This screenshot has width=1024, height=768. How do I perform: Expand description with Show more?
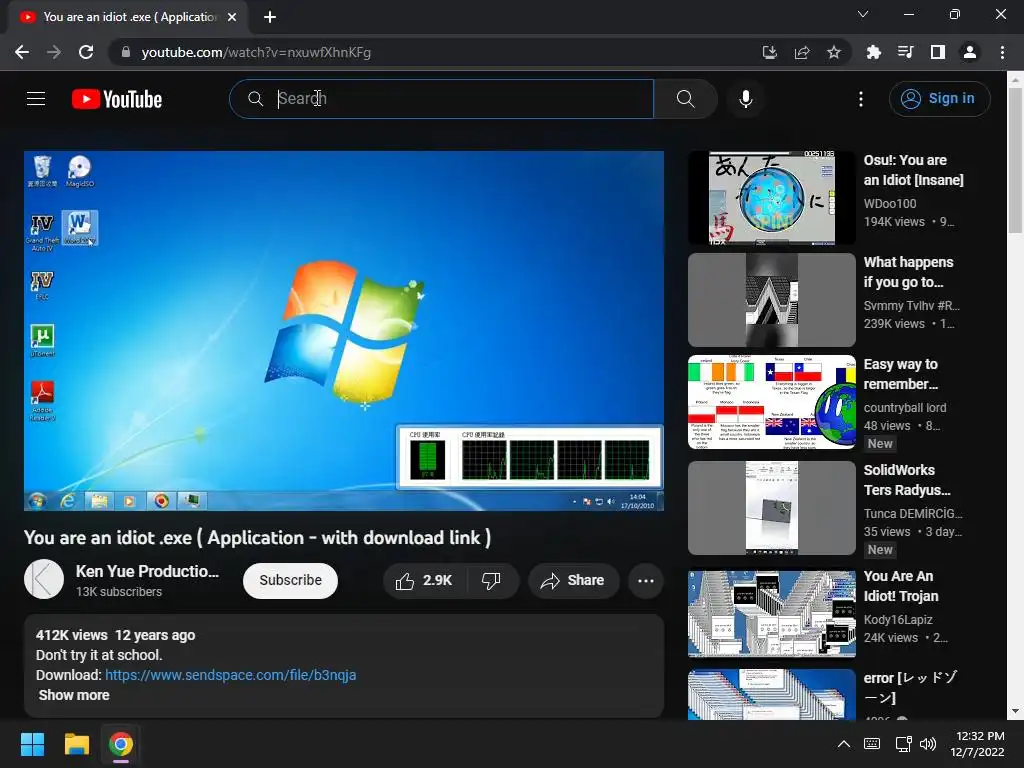coord(74,696)
